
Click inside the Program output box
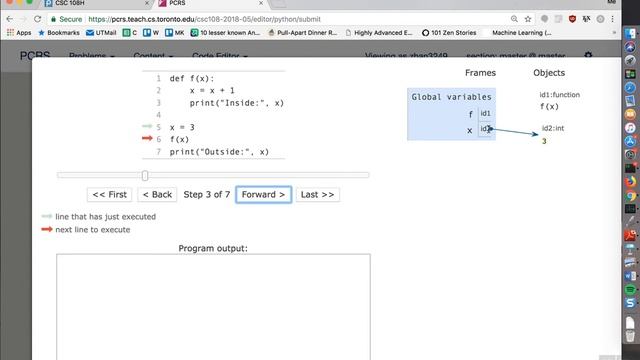click(x=213, y=307)
